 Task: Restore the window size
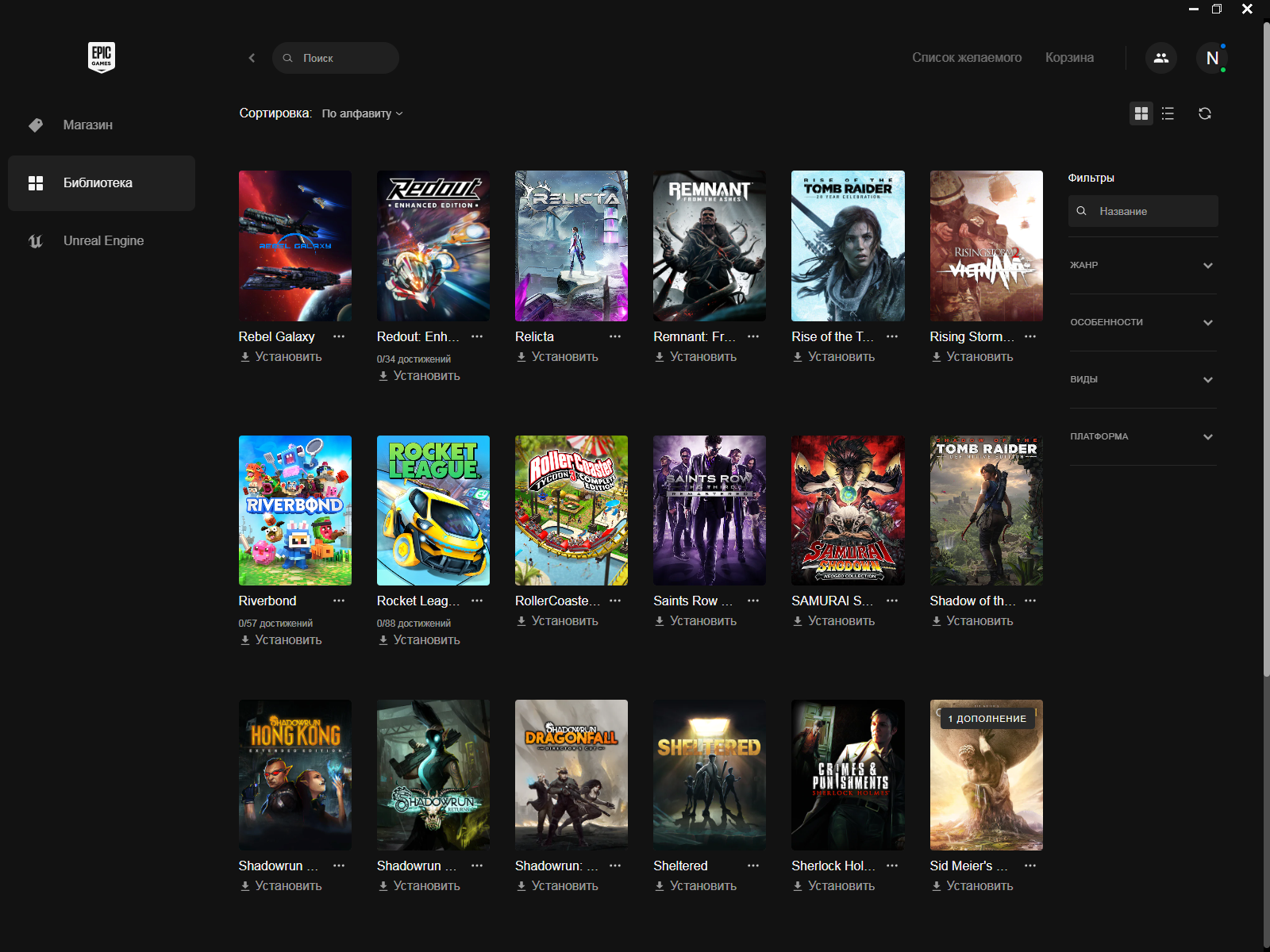tap(1217, 9)
